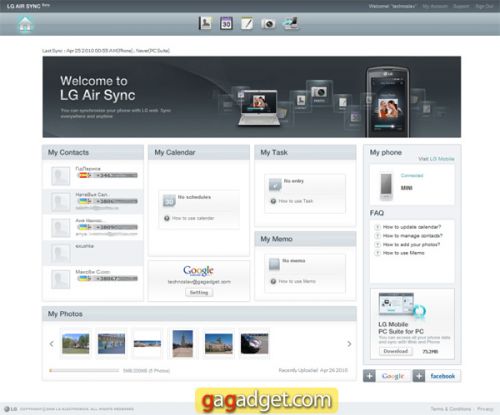The image size is (500, 415).
Task: Click the No schedules calendar icon
Action: coord(169,201)
